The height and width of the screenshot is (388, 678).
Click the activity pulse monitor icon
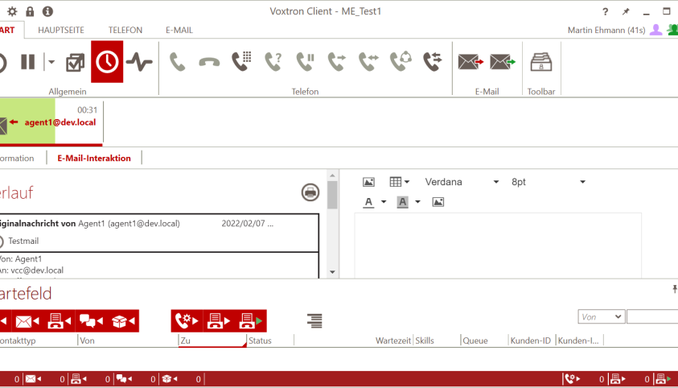tap(139, 62)
